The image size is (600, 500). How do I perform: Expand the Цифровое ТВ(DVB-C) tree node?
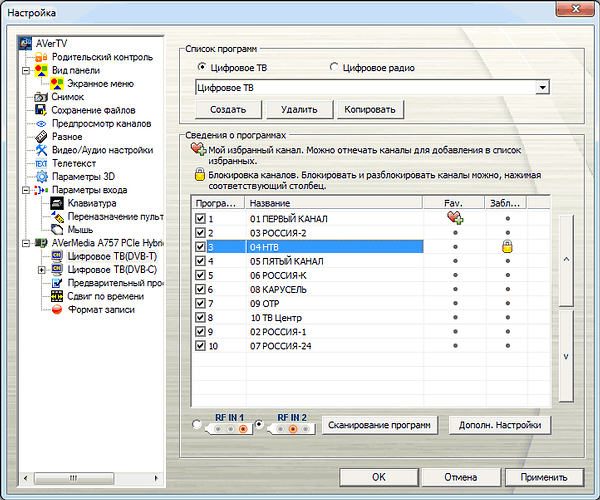[42, 270]
